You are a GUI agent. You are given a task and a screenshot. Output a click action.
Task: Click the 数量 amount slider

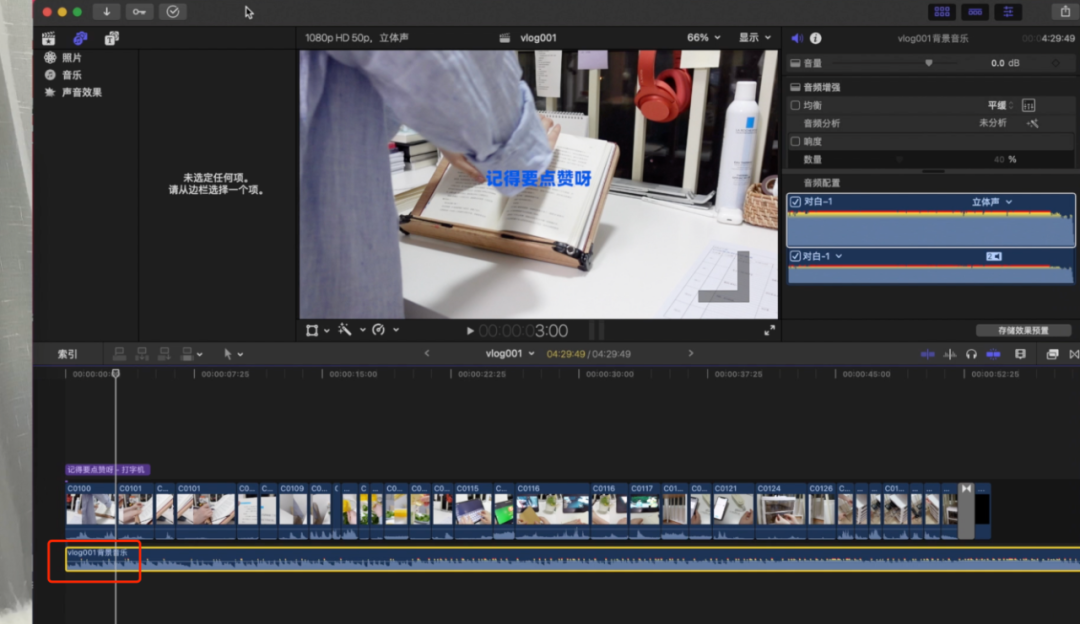(x=900, y=160)
